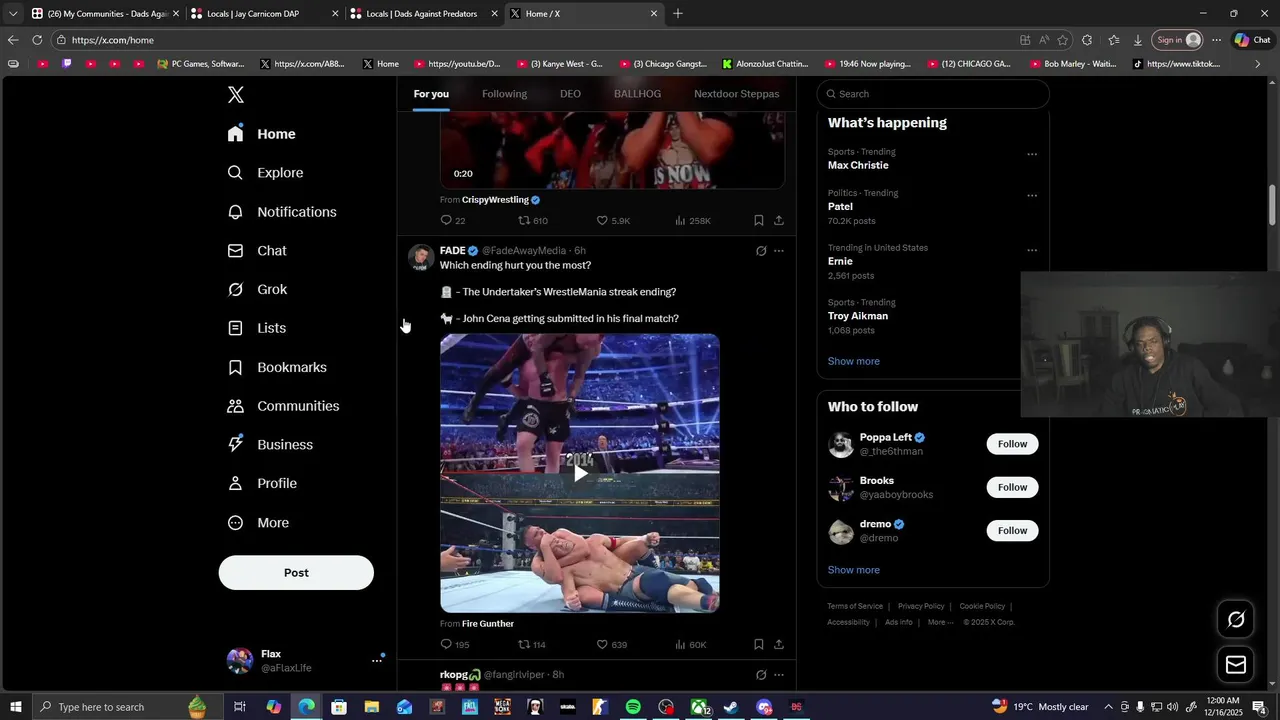Open Profile in the sidebar
This screenshot has height=720, width=1280.
(x=262, y=483)
